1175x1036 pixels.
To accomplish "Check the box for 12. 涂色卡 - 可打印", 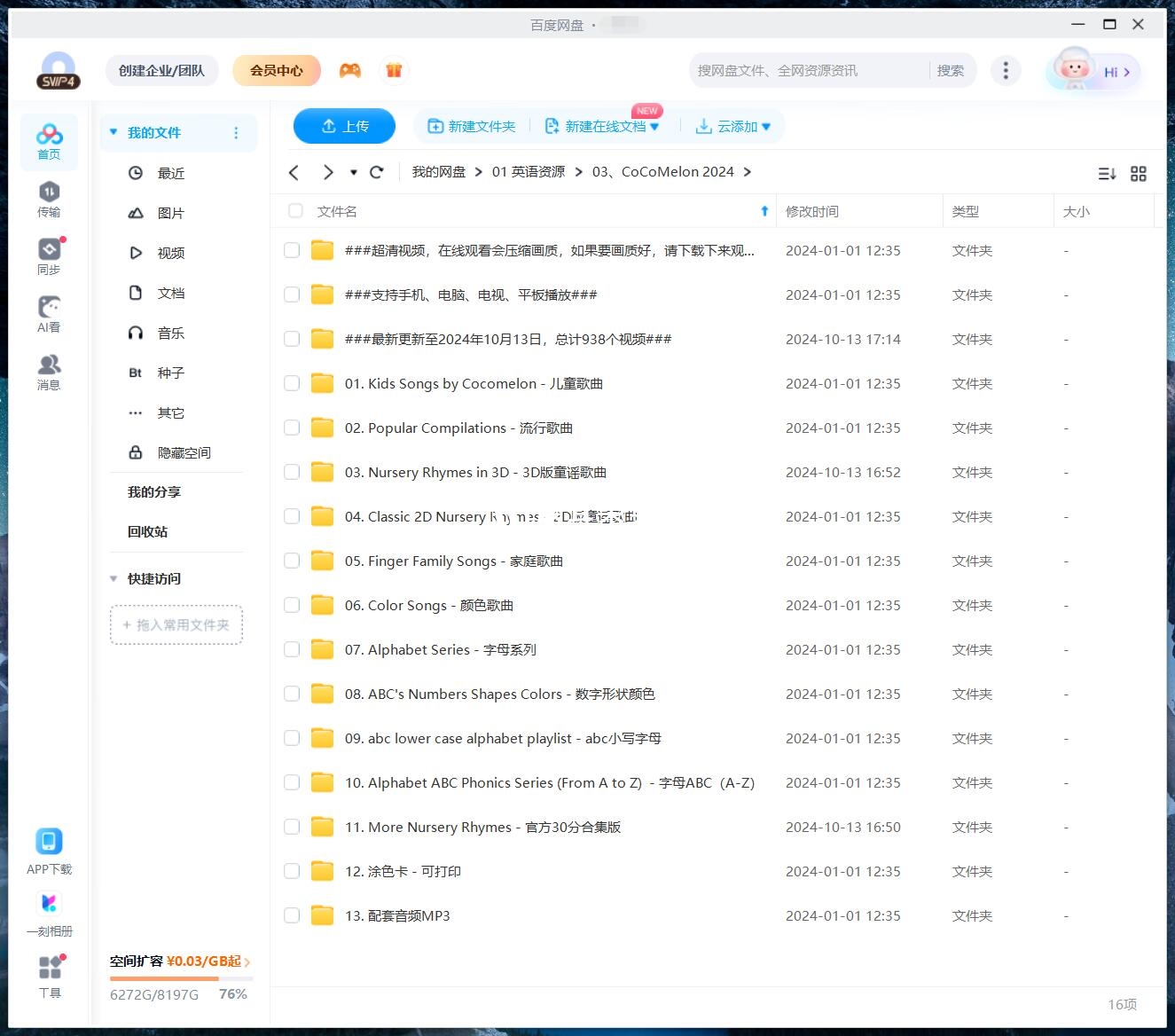I will [292, 871].
